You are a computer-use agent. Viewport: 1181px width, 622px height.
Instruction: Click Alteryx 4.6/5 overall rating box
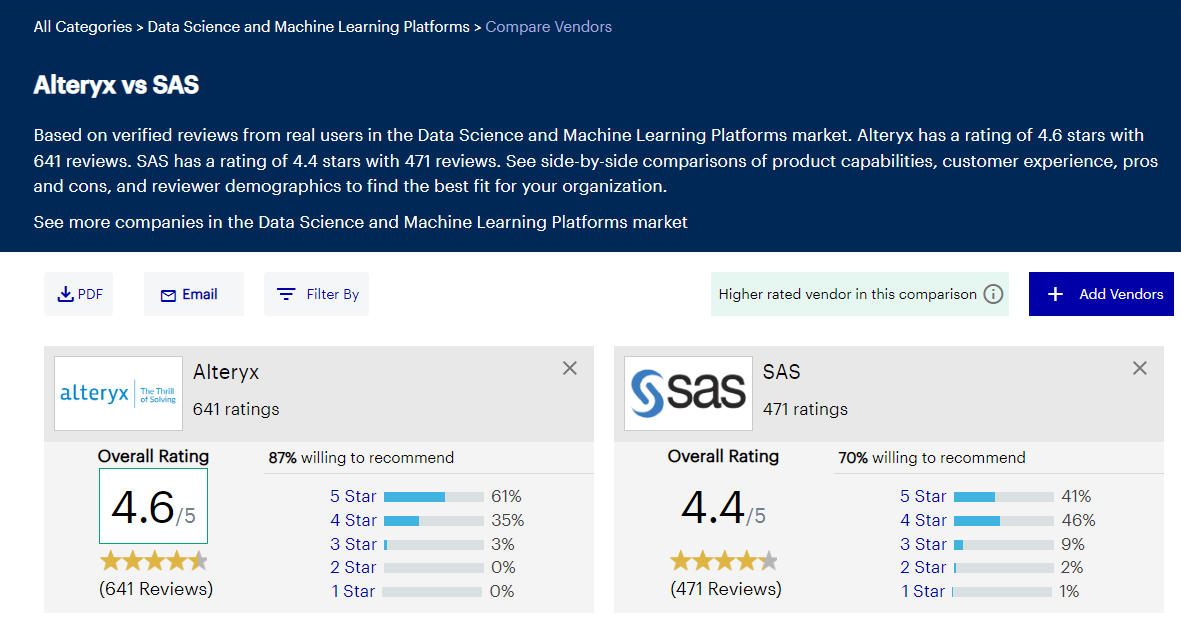154,506
